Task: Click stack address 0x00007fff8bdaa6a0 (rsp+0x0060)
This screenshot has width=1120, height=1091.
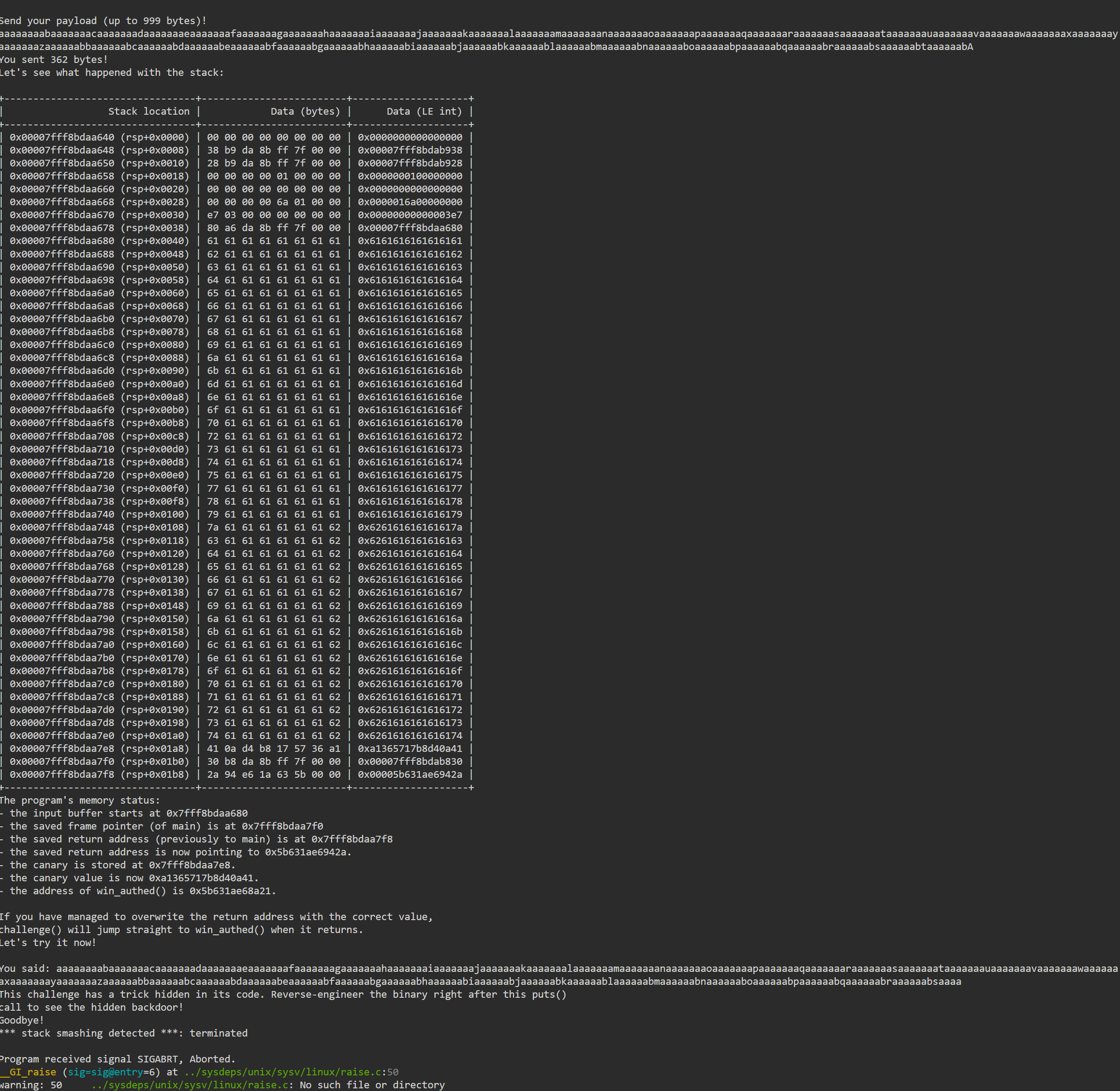Action: pyautogui.click(x=99, y=293)
